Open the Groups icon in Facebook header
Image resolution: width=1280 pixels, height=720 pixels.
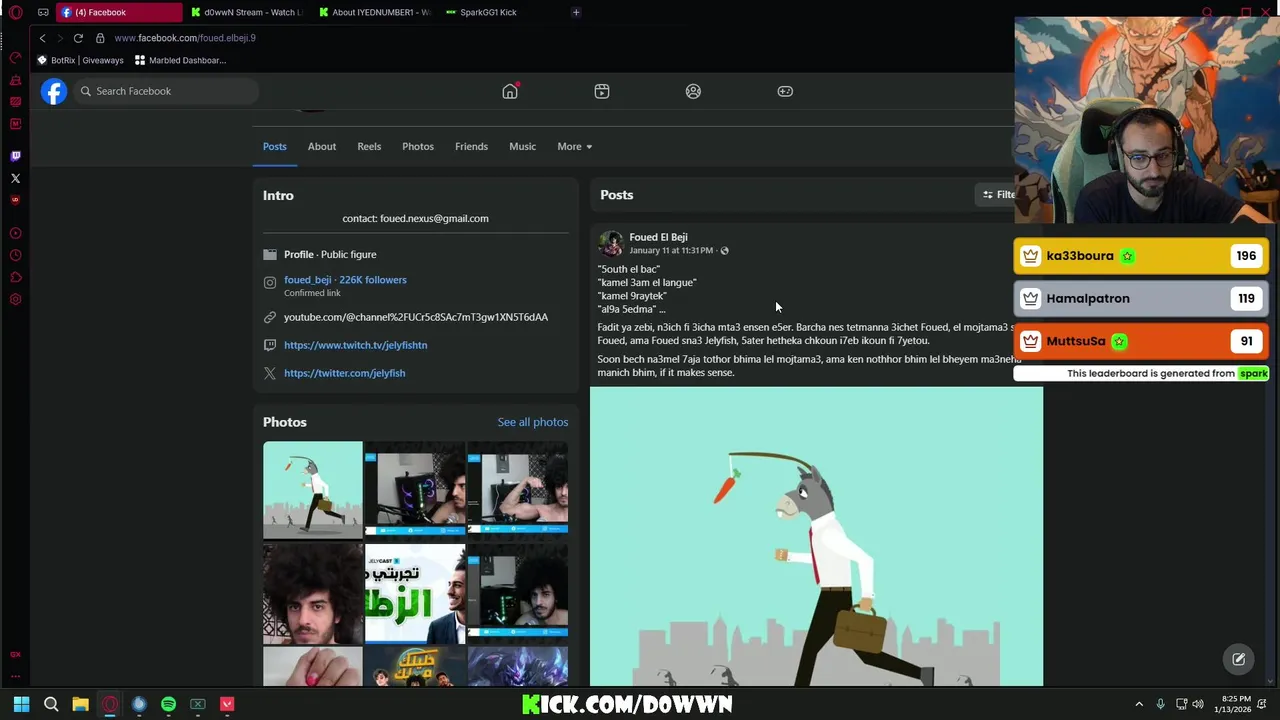(x=693, y=91)
